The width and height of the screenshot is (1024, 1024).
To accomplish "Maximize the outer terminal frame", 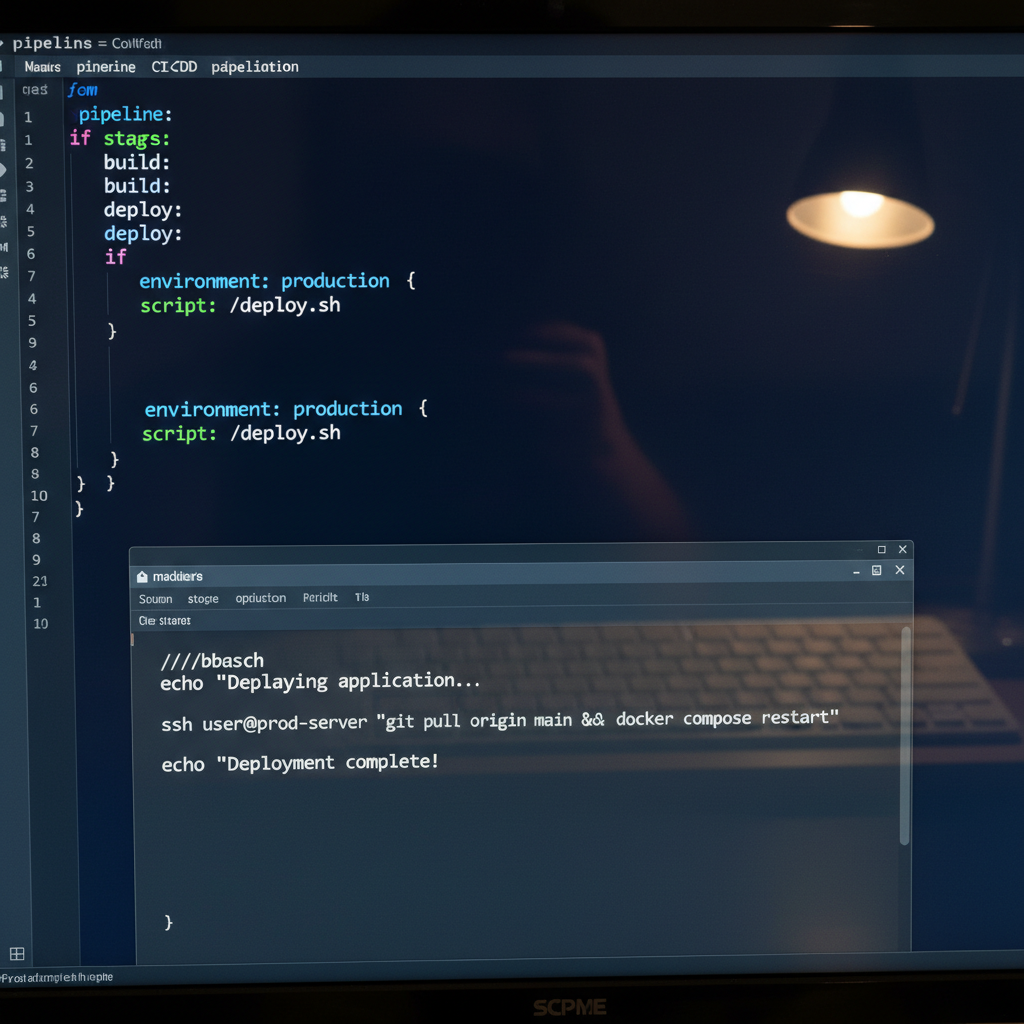I will [882, 550].
